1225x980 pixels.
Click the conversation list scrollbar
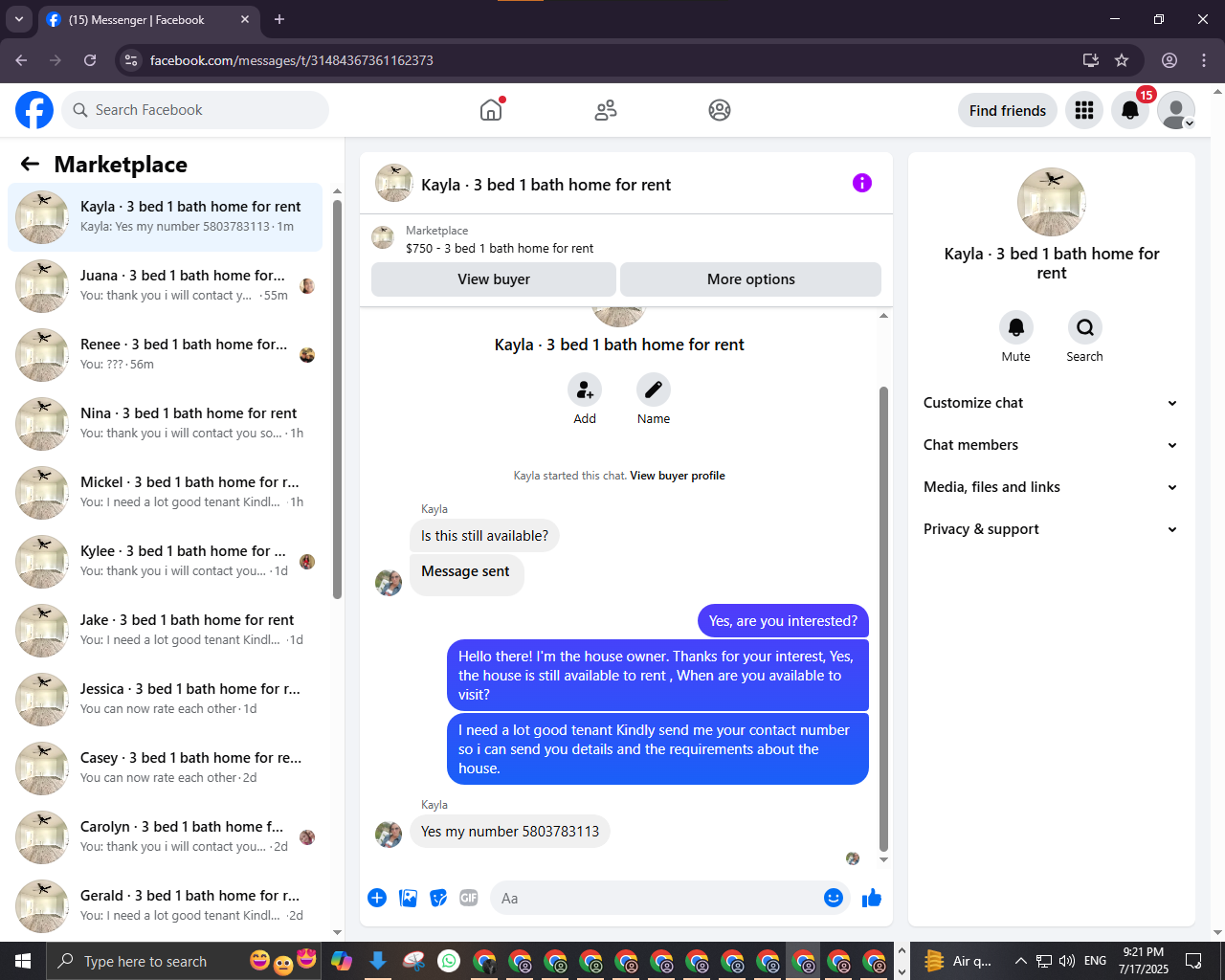point(337,398)
